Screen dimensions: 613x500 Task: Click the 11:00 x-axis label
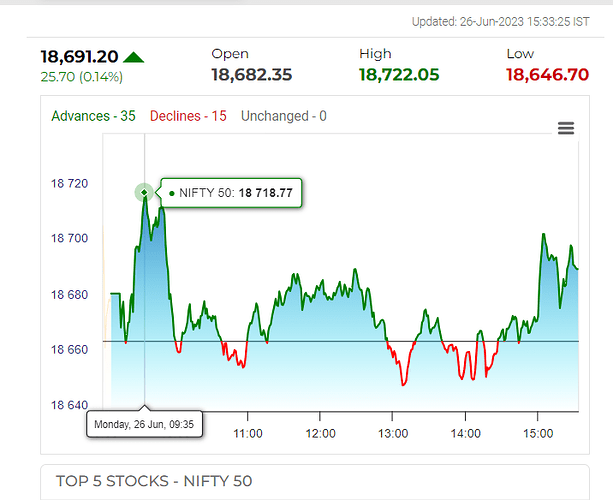pos(248,434)
